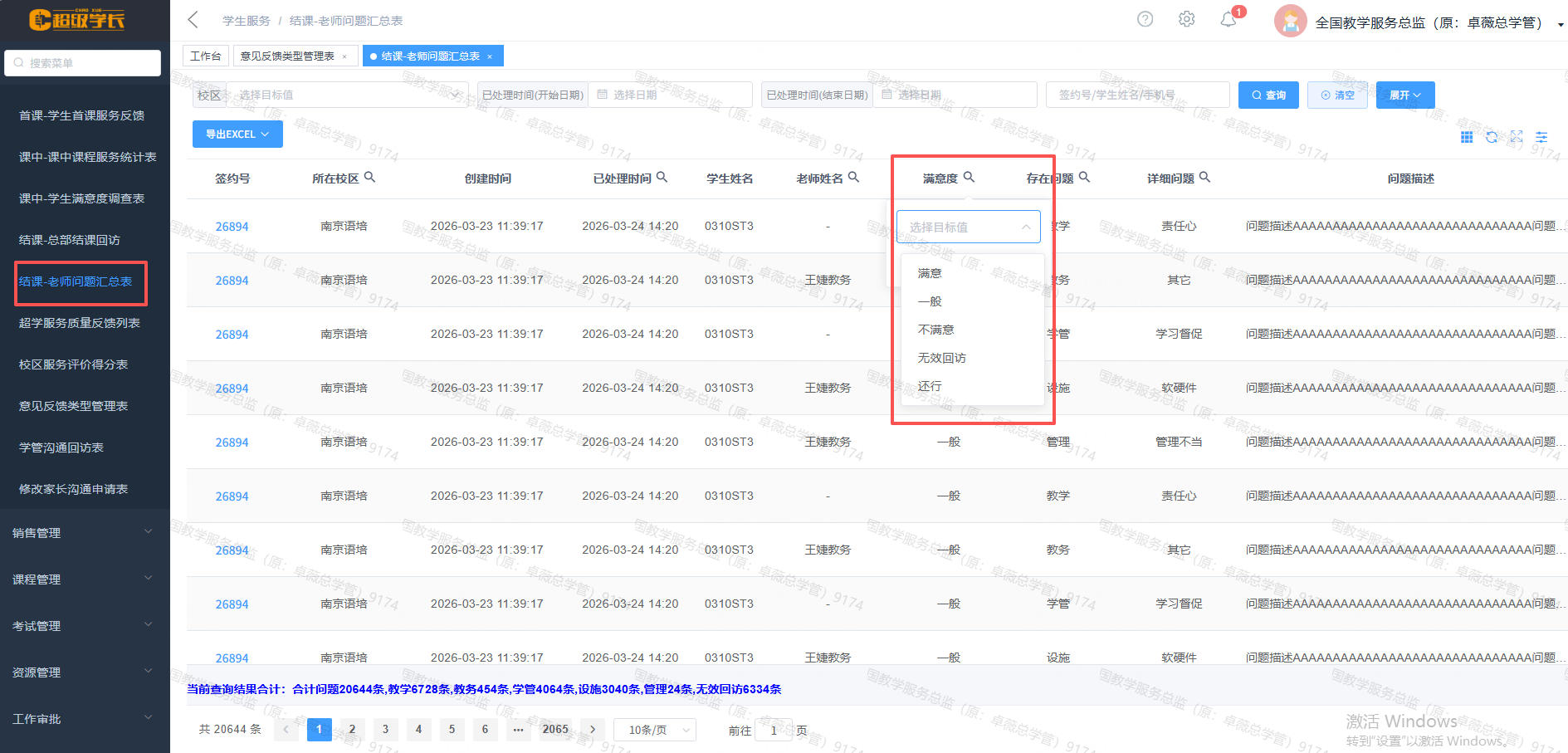Click the 签约号/学生姓名/手机号 input field

click(1136, 95)
